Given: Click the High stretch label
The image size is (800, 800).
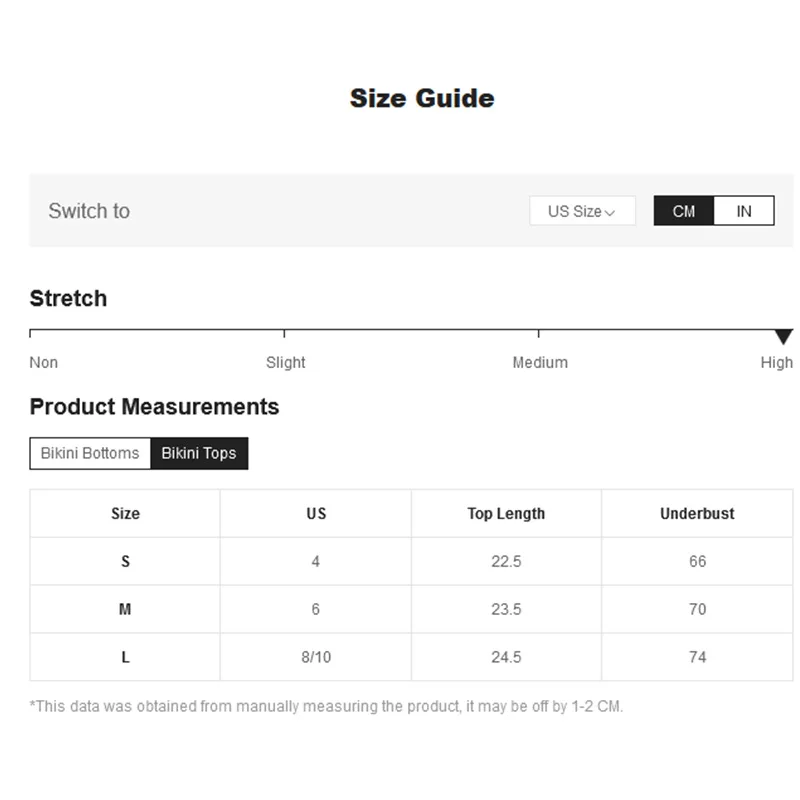Looking at the screenshot, I should coord(776,362).
